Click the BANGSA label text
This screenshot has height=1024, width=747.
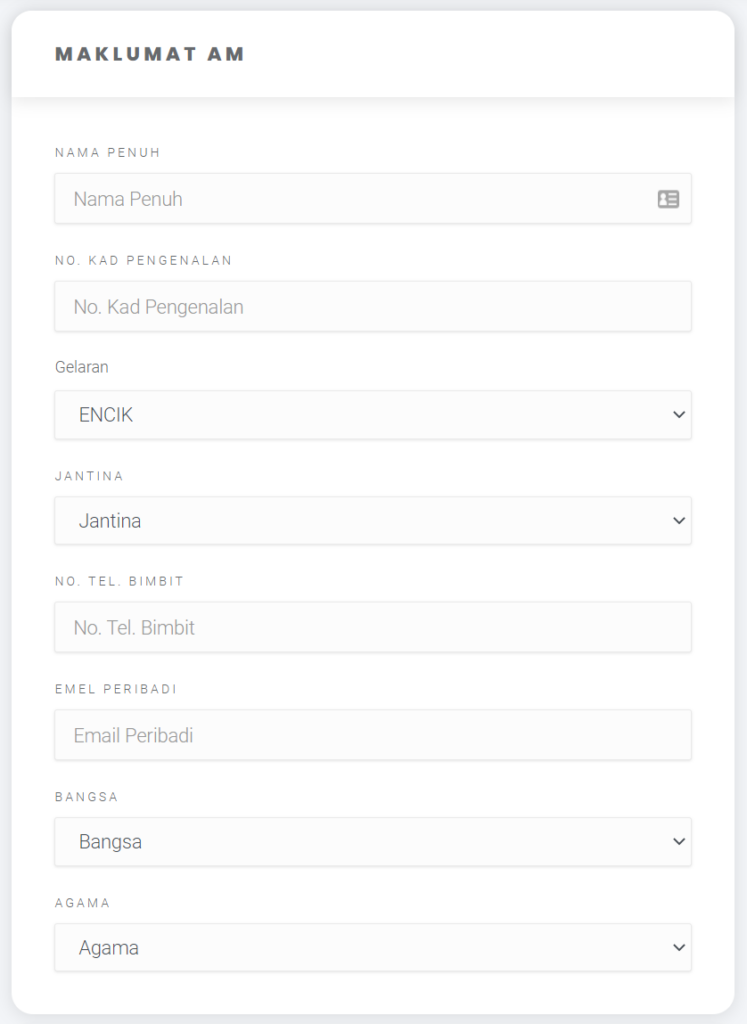(x=86, y=797)
